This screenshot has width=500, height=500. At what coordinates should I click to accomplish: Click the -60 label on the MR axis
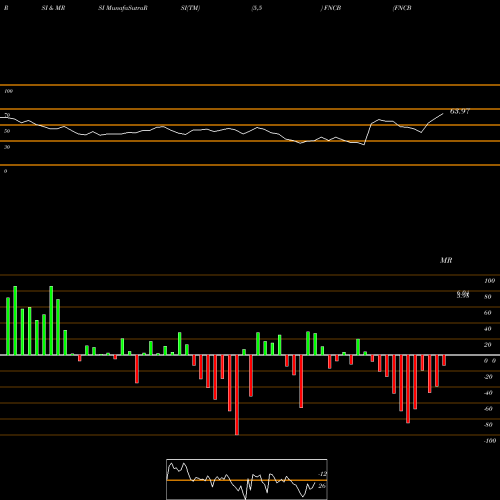[x=488, y=409]
